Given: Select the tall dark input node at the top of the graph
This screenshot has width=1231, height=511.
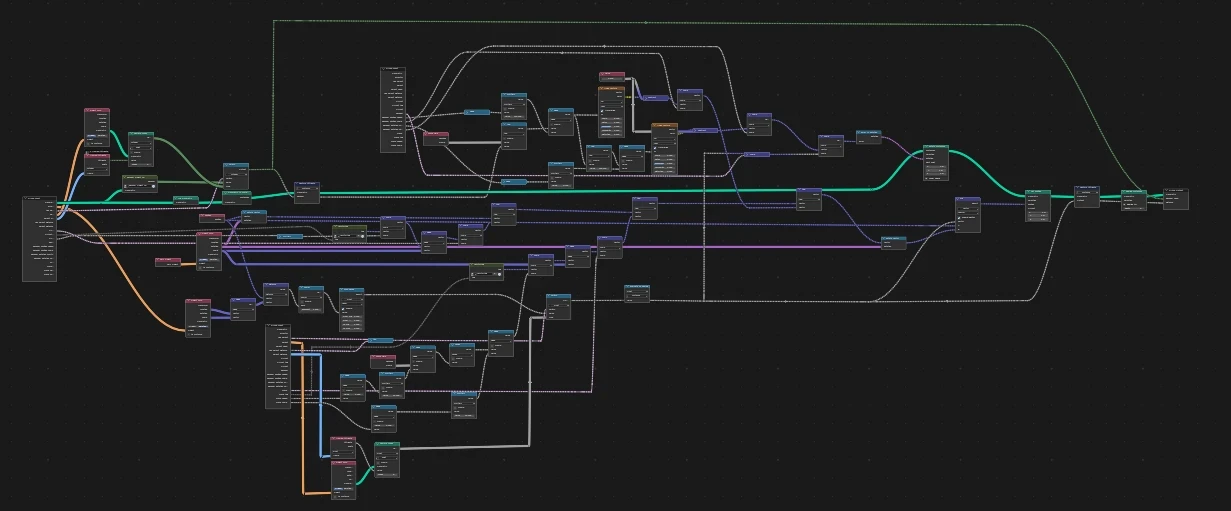Looking at the screenshot, I should click(393, 110).
